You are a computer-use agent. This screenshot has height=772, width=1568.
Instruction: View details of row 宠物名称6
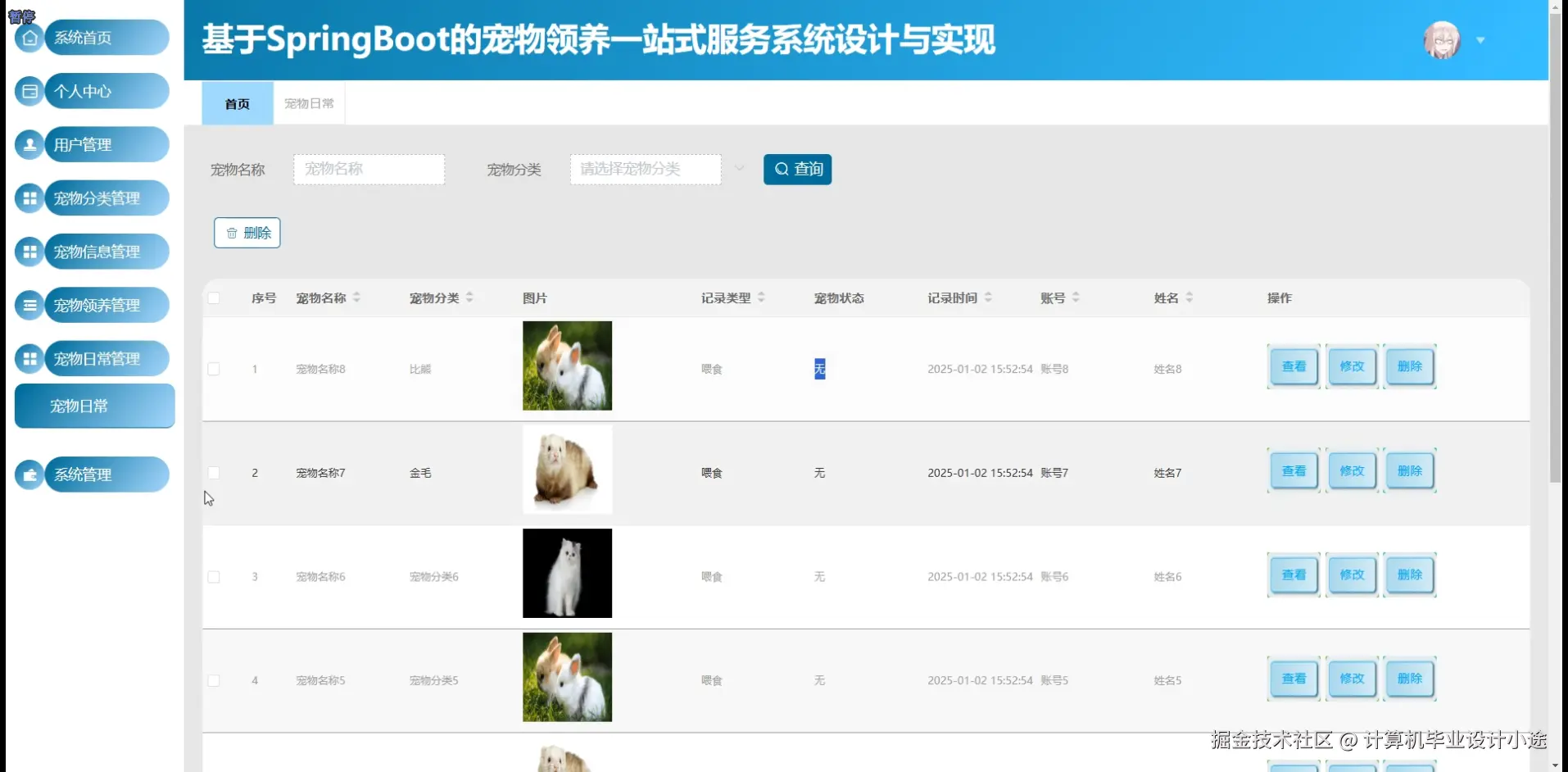click(1294, 574)
